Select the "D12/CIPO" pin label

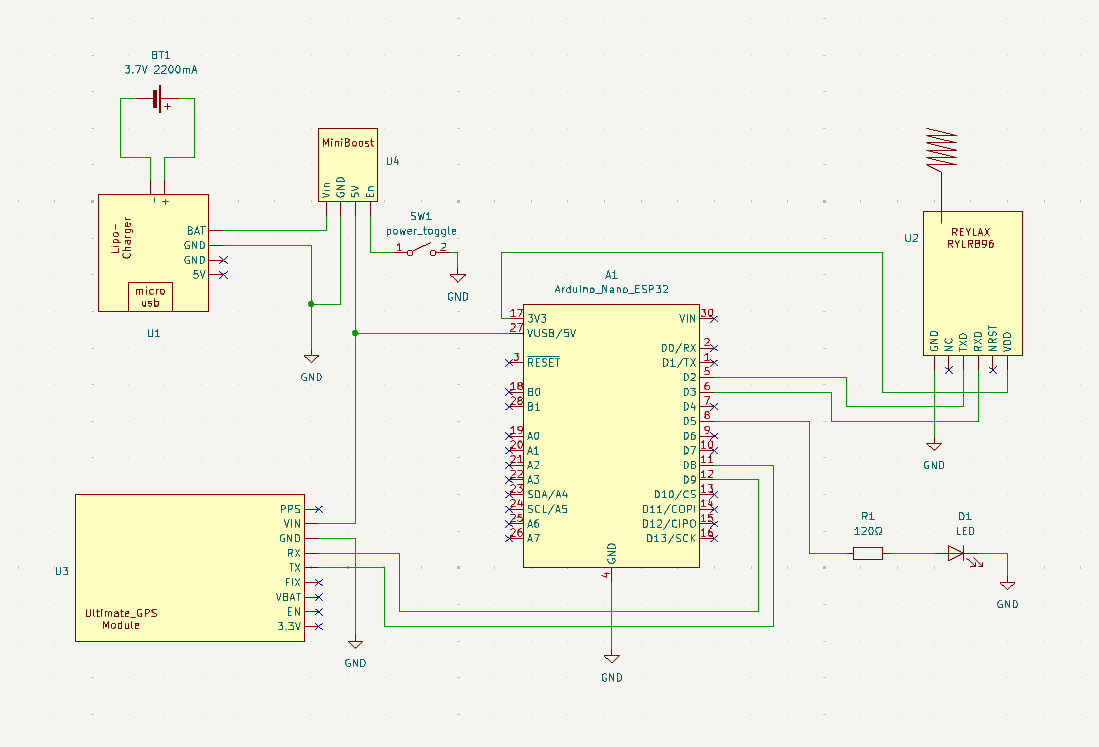point(669,523)
